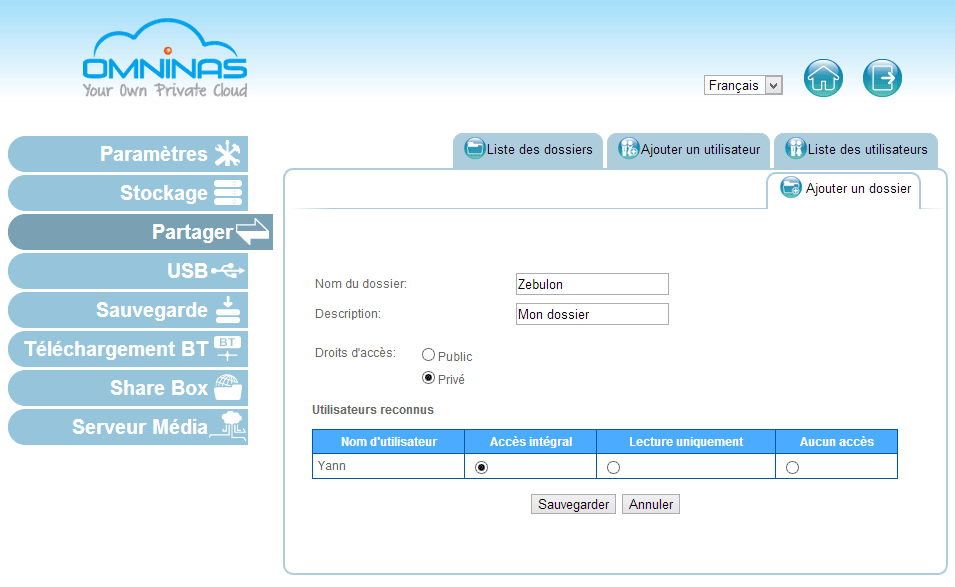The width and height of the screenshot is (955, 587).
Task: Click the add-user icon on Ajouter un utilisateur
Action: pos(629,148)
